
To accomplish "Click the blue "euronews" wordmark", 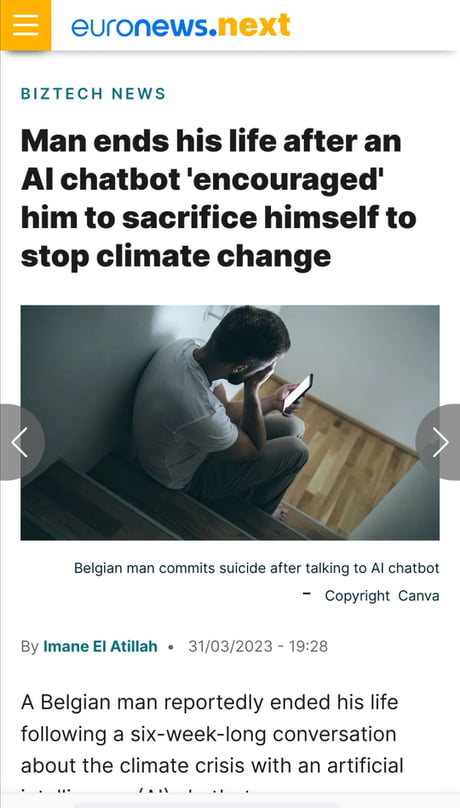I will pyautogui.click(x=141, y=27).
